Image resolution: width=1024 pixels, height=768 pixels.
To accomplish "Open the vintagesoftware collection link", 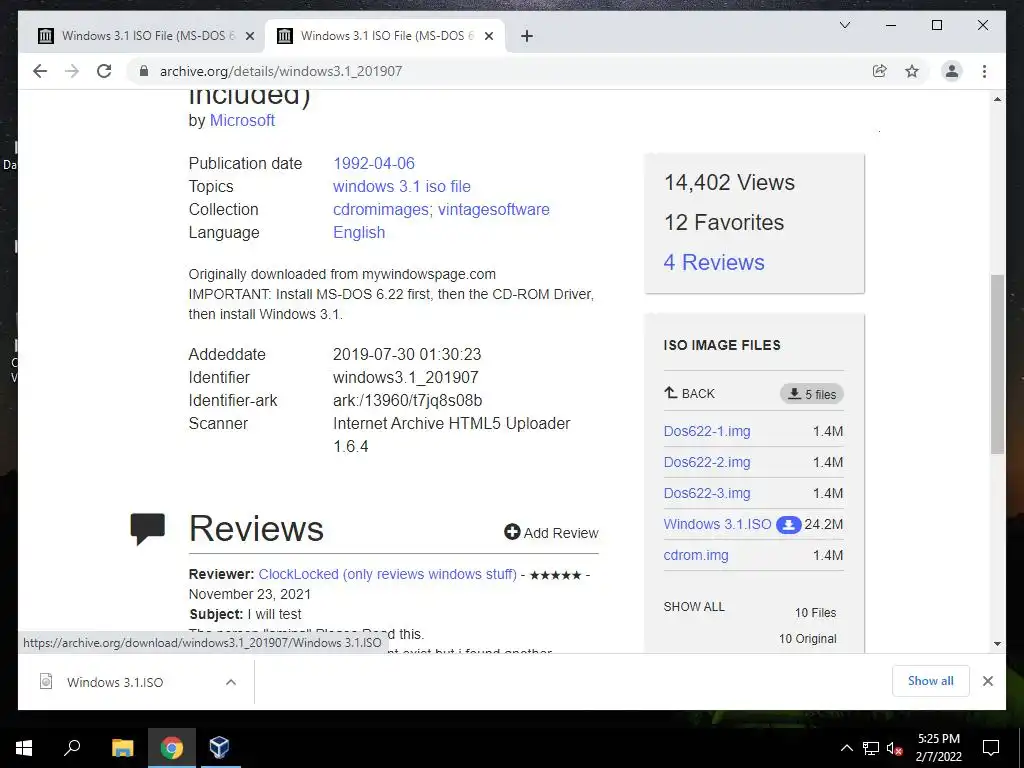I will click(494, 210).
